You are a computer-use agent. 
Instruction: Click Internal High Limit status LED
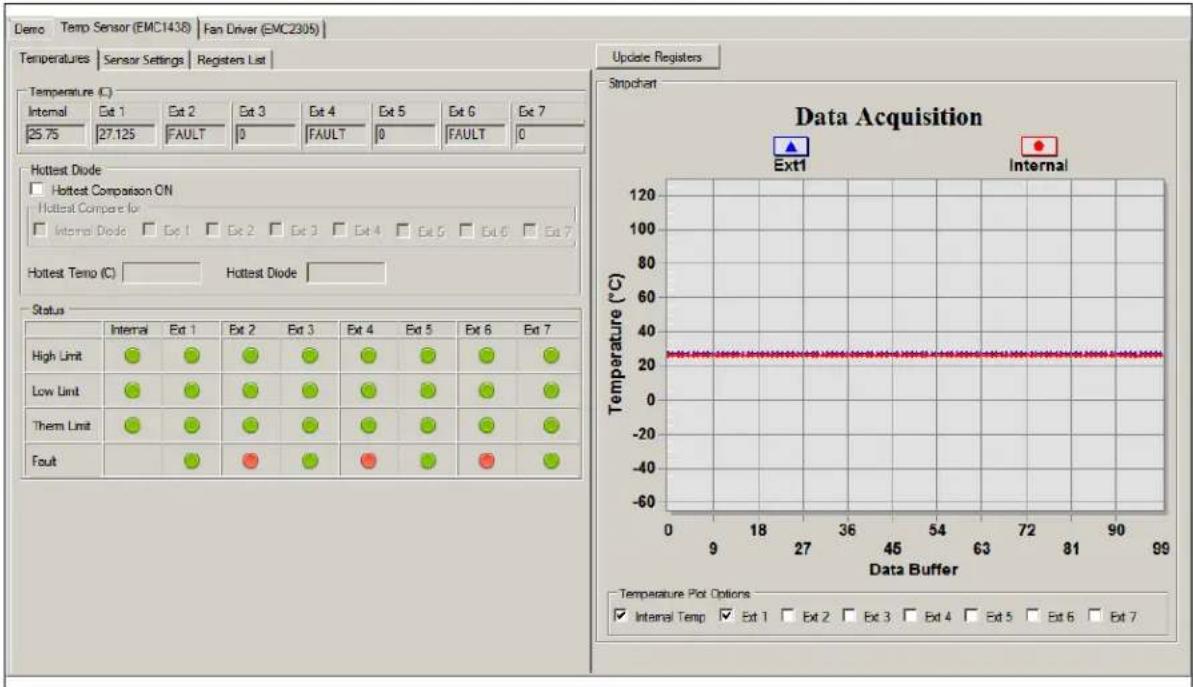point(132,355)
